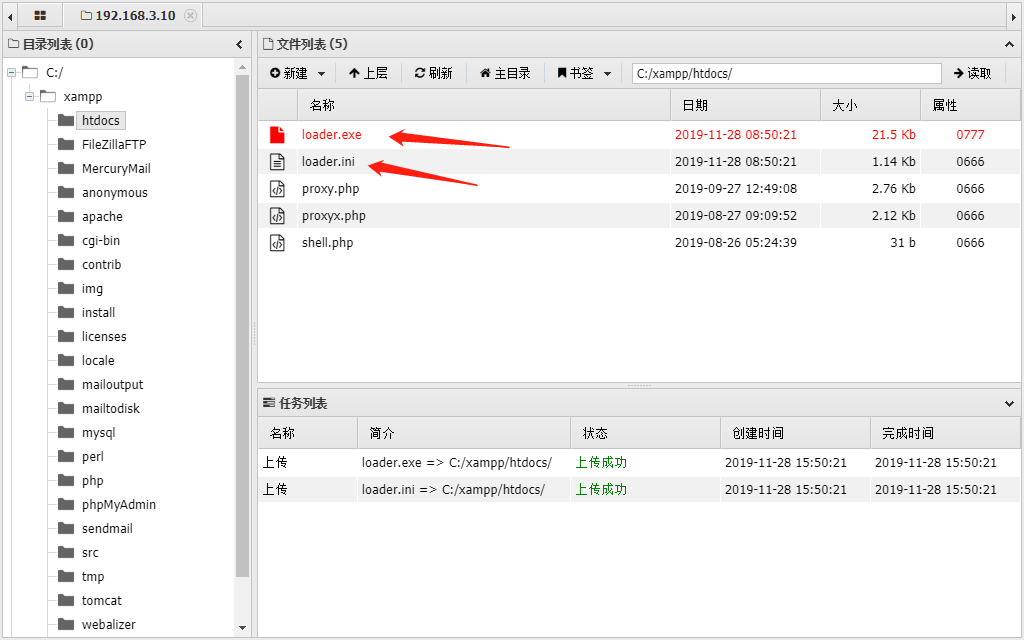The height and width of the screenshot is (640, 1024).
Task: Click the proxyx.php file icon
Action: [x=278, y=216]
